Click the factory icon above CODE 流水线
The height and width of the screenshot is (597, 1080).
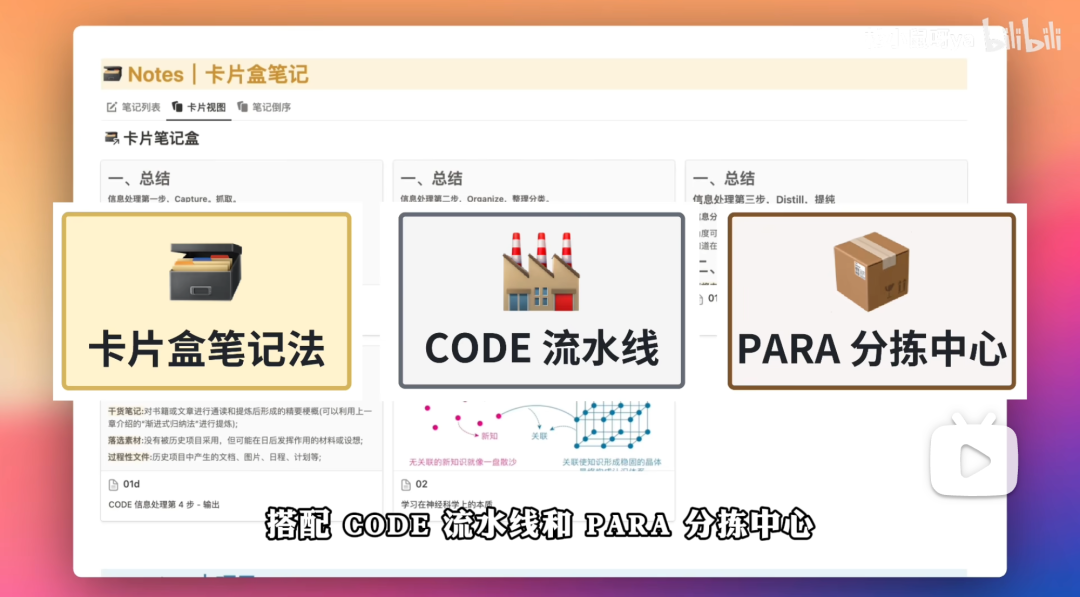[541, 271]
